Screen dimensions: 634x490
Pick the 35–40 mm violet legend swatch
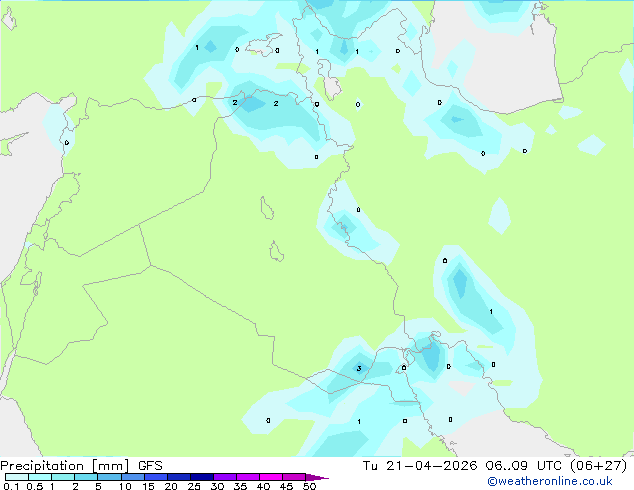pos(247,477)
